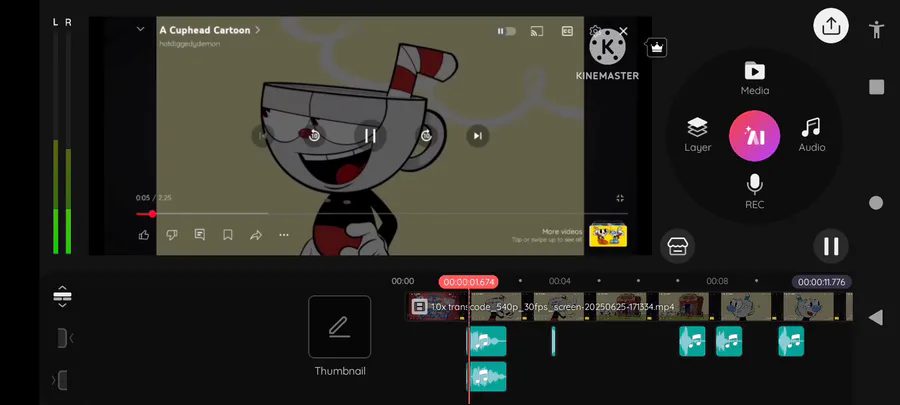This screenshot has width=900, height=405.
Task: Rewind ten seconds
Action: [x=314, y=136]
